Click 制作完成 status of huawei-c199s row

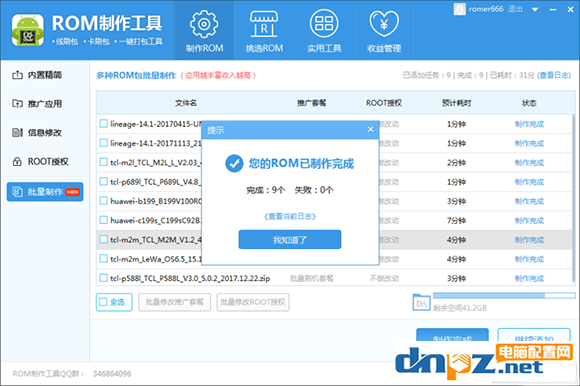tap(529, 220)
